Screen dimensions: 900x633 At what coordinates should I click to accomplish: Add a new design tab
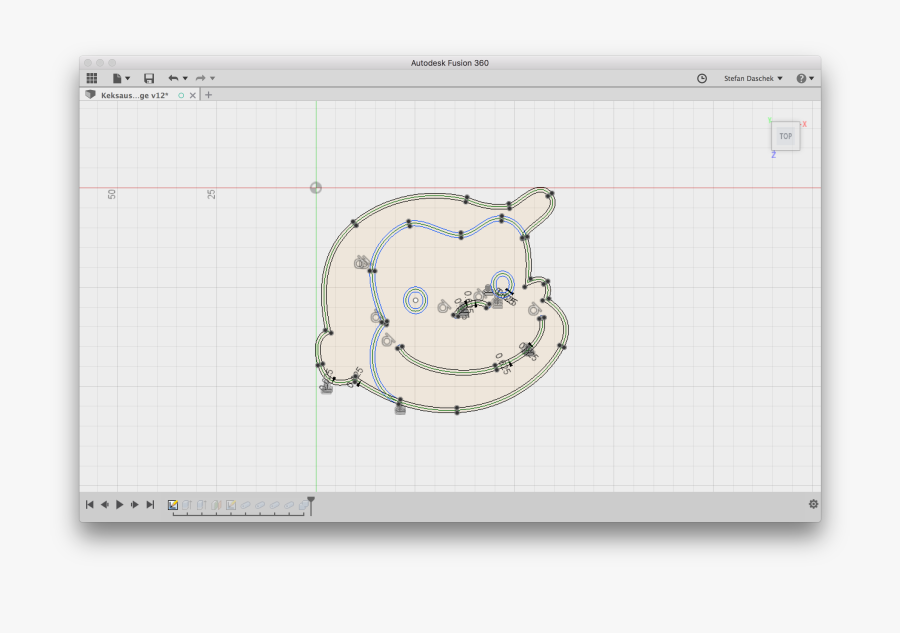click(208, 95)
